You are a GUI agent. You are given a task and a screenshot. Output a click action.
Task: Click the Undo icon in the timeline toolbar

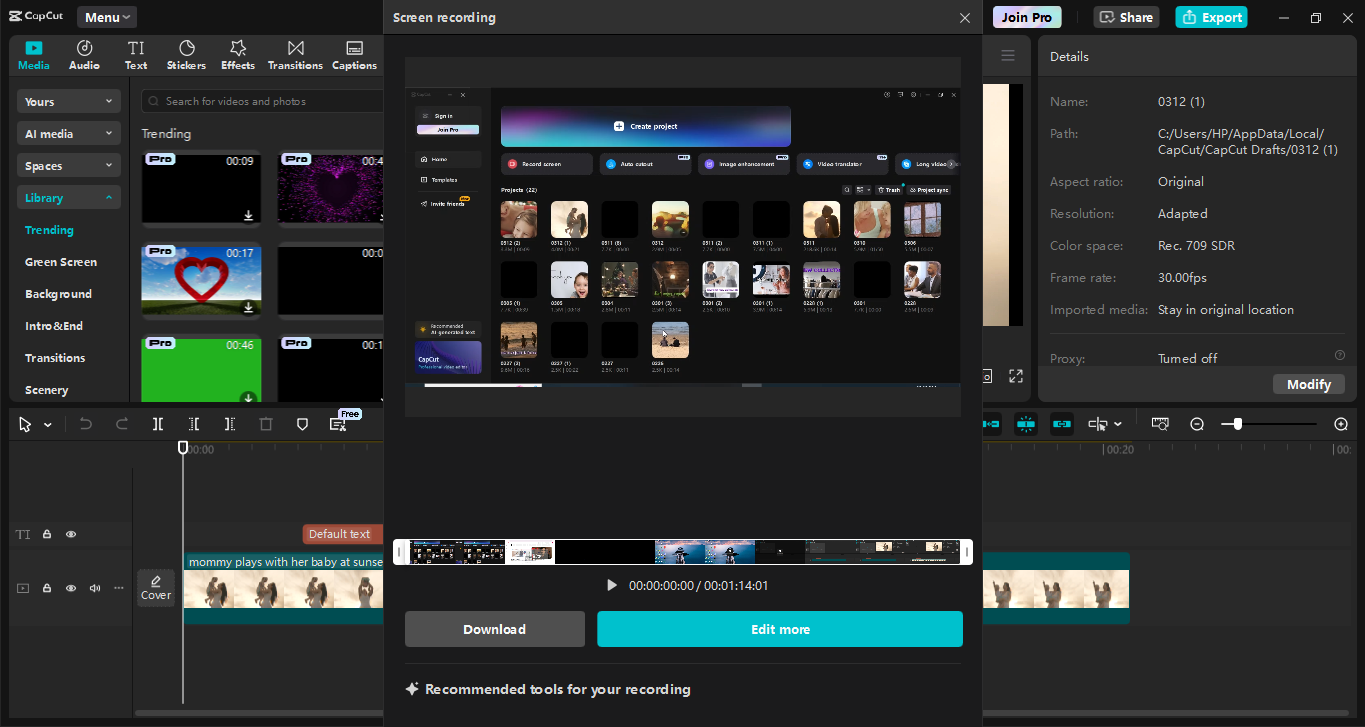pos(85,424)
